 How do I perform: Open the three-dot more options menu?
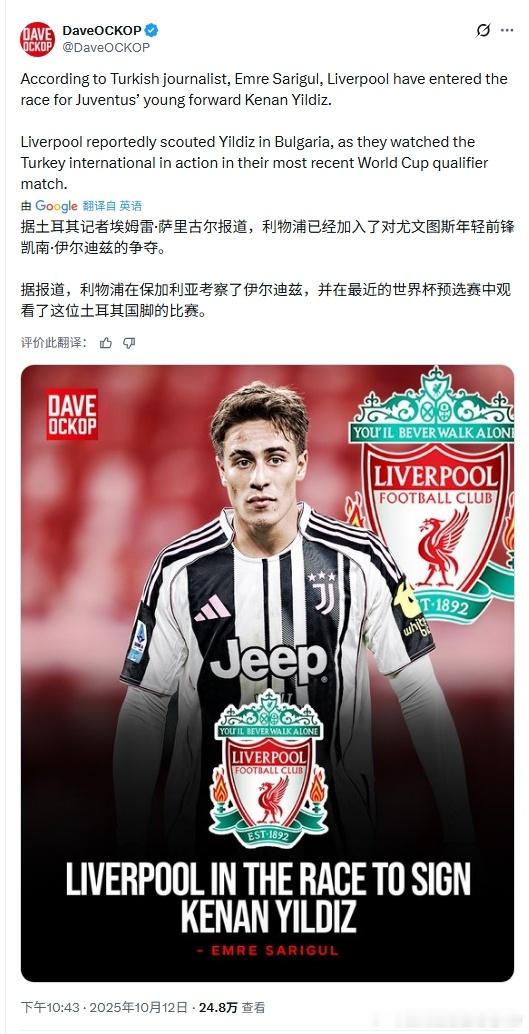(507, 30)
